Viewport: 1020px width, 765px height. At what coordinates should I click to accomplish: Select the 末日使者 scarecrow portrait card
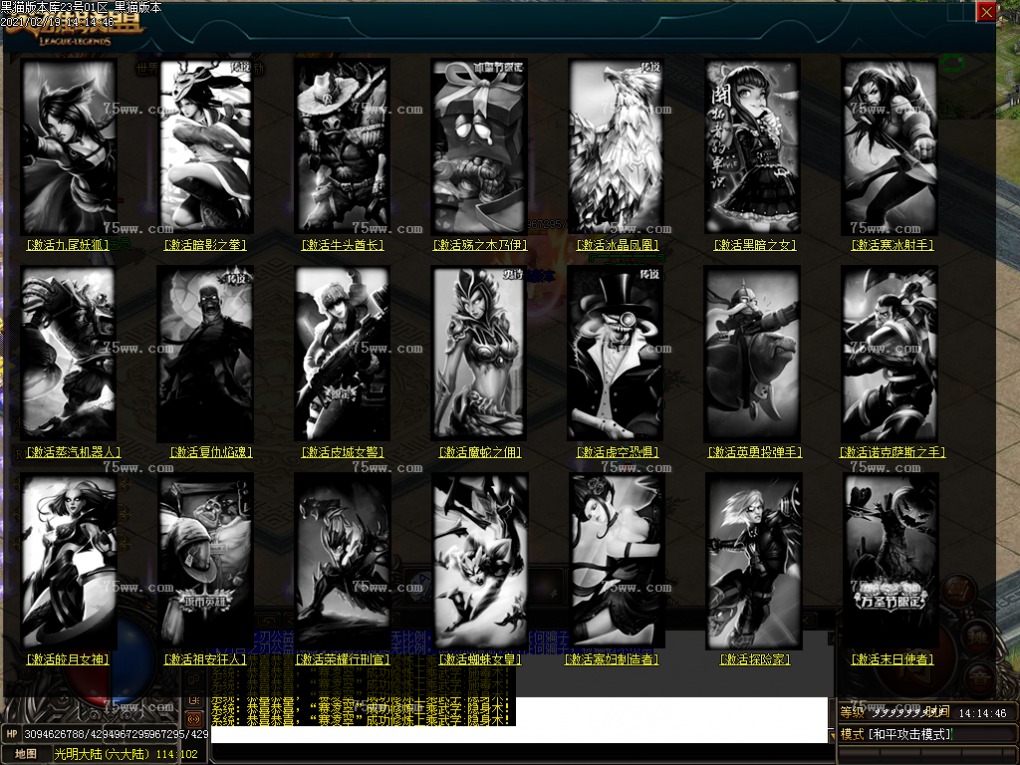890,561
